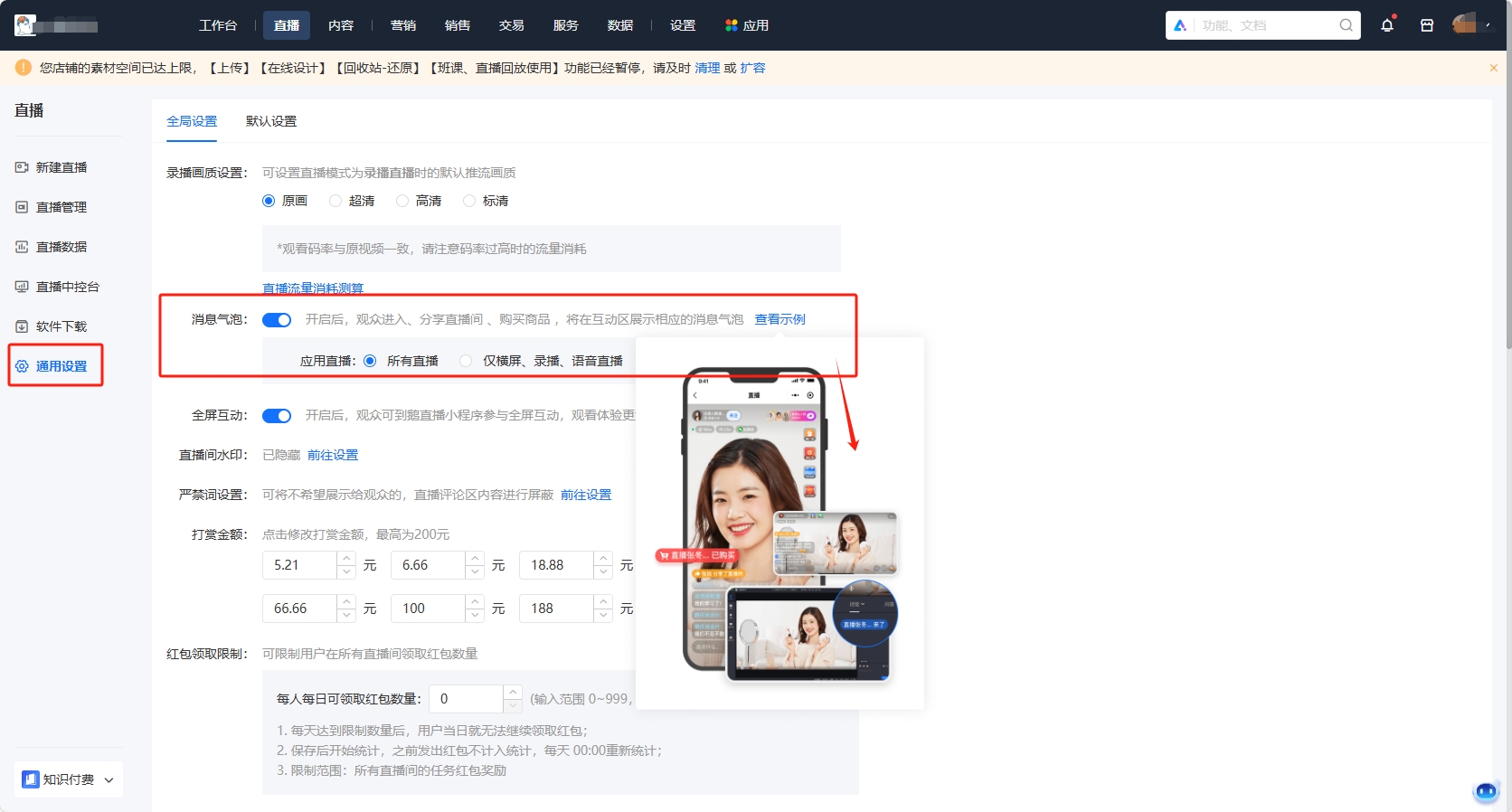1512x812 pixels.
Task: Switch to the 默认设置 tab
Action: click(271, 121)
